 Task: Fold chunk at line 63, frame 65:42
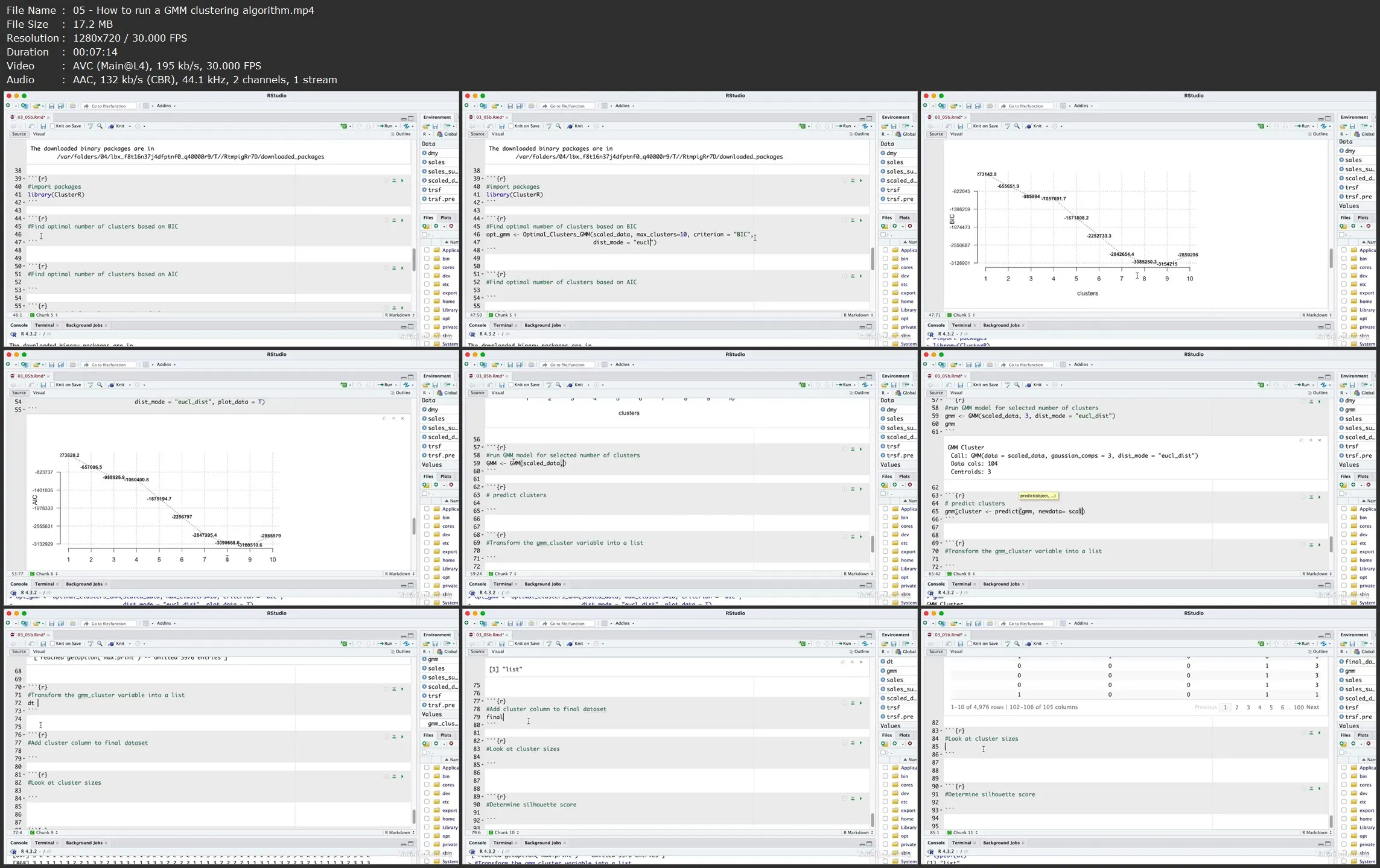pyautogui.click(x=941, y=496)
